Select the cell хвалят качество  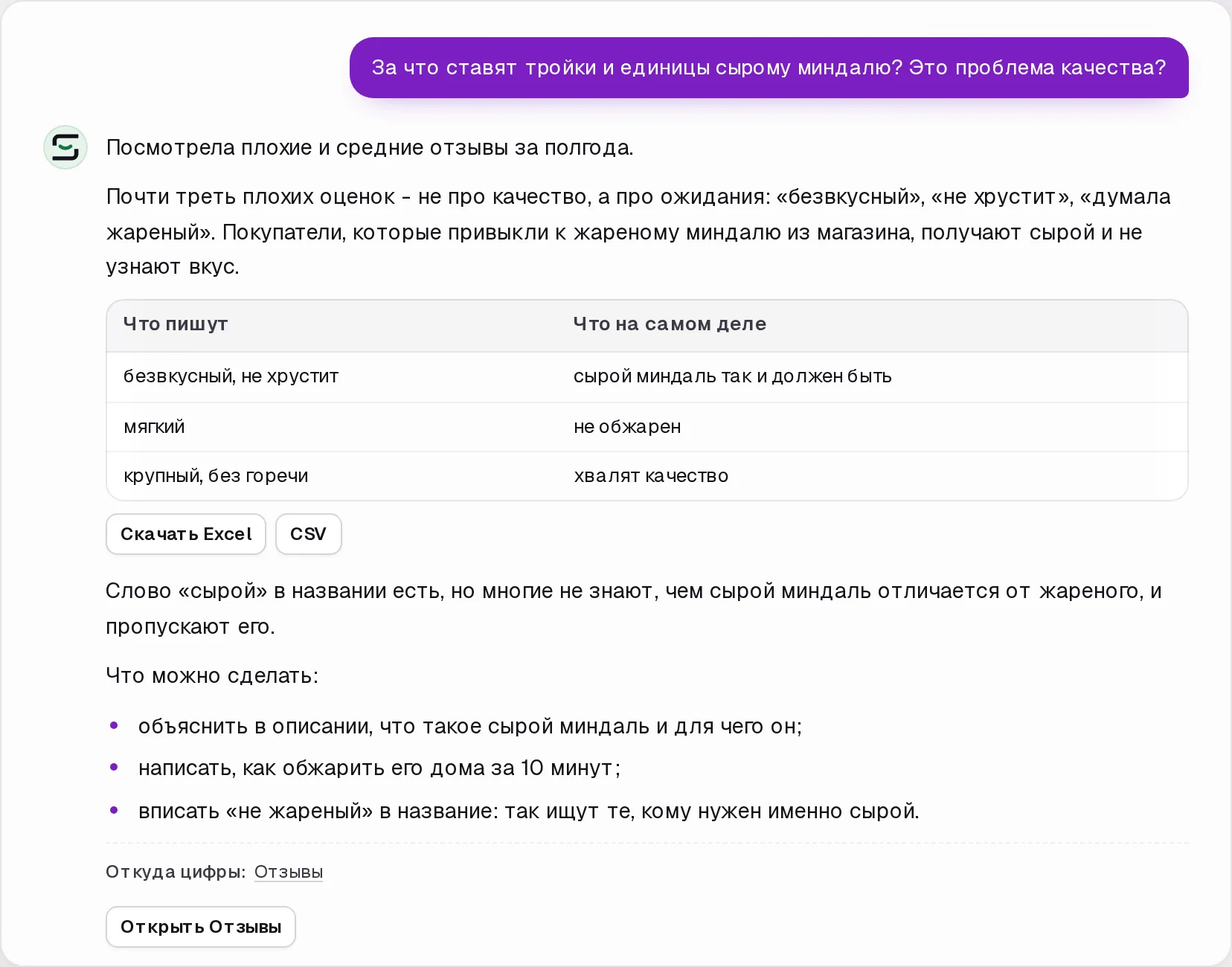tap(651, 476)
